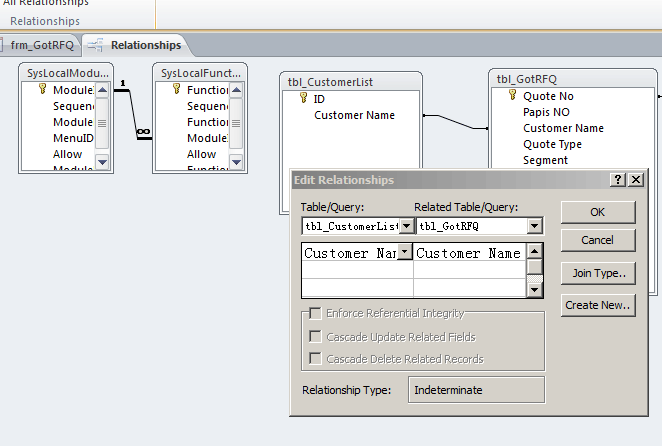Toggle Cascade Update Related Fields

[x=315, y=337]
